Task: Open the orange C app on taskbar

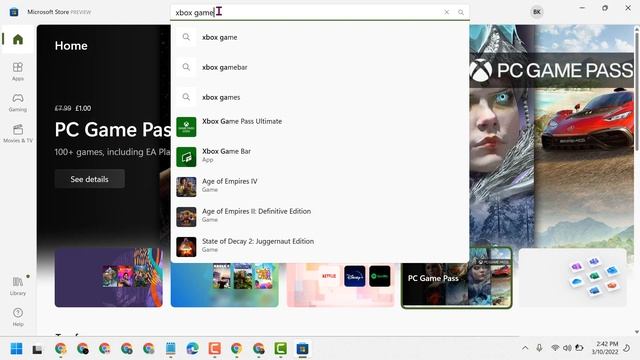Action: click(x=215, y=349)
